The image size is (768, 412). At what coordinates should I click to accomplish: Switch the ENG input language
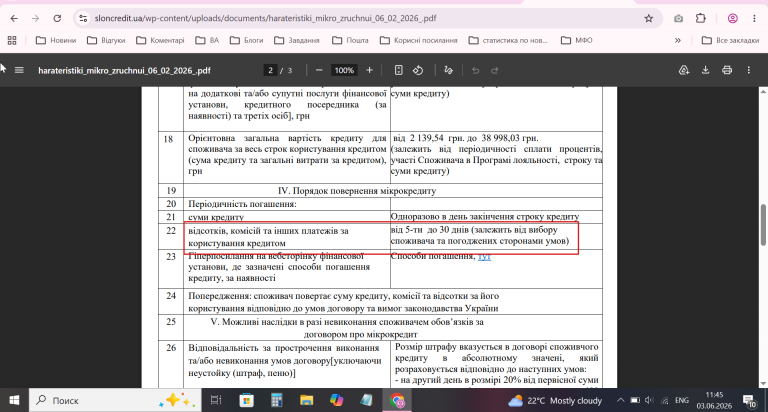coord(681,400)
